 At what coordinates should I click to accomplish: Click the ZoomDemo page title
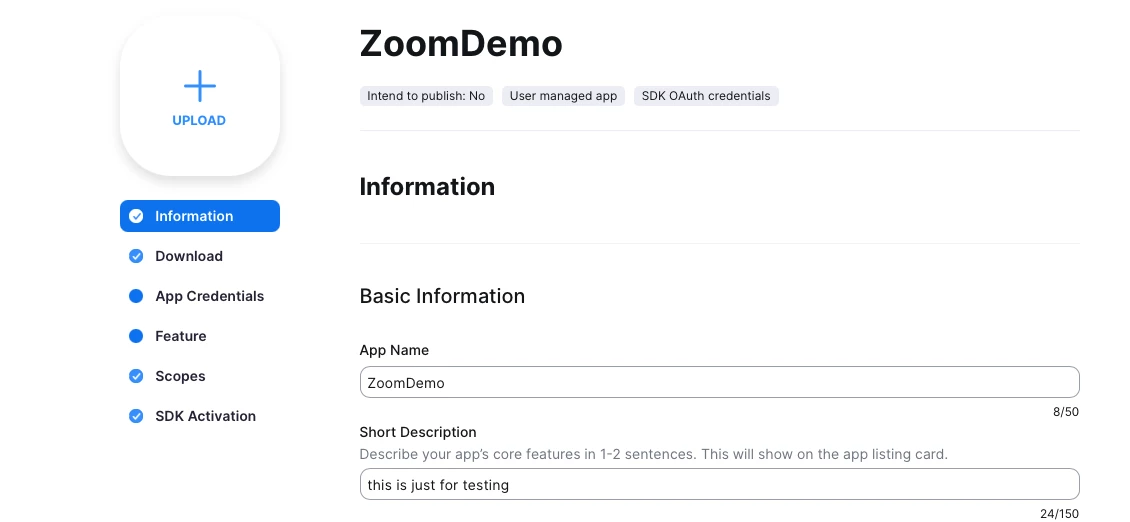coord(461,43)
